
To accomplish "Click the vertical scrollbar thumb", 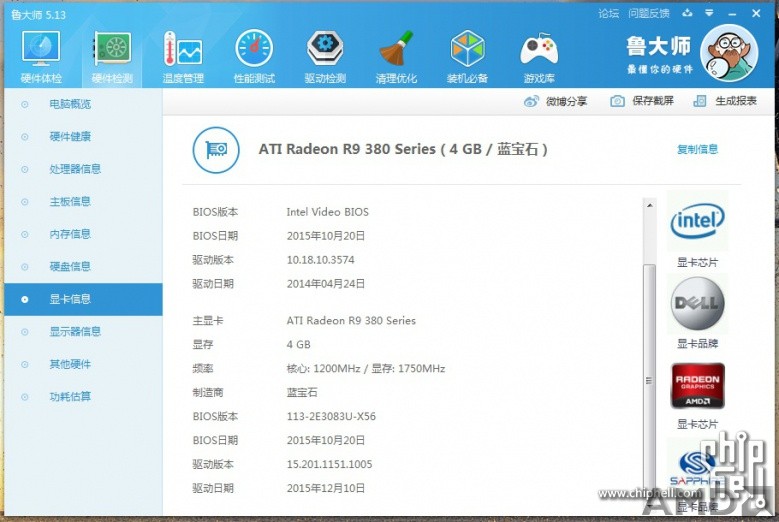I will point(649,380).
